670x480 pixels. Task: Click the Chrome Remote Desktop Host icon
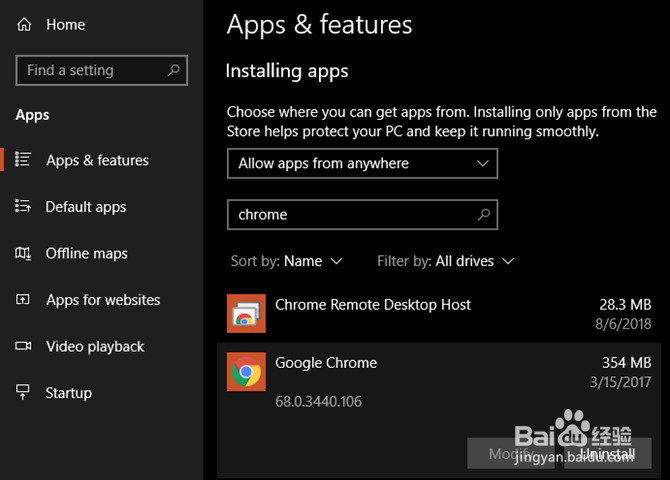click(246, 313)
